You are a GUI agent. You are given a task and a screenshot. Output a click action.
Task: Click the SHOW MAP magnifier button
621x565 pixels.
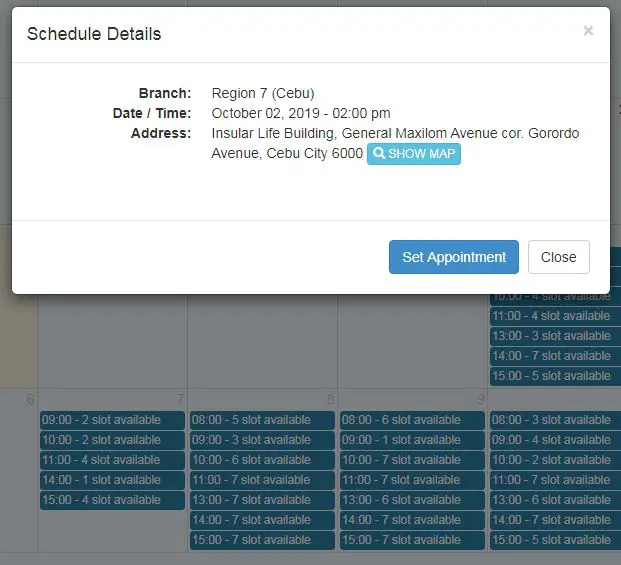413,154
